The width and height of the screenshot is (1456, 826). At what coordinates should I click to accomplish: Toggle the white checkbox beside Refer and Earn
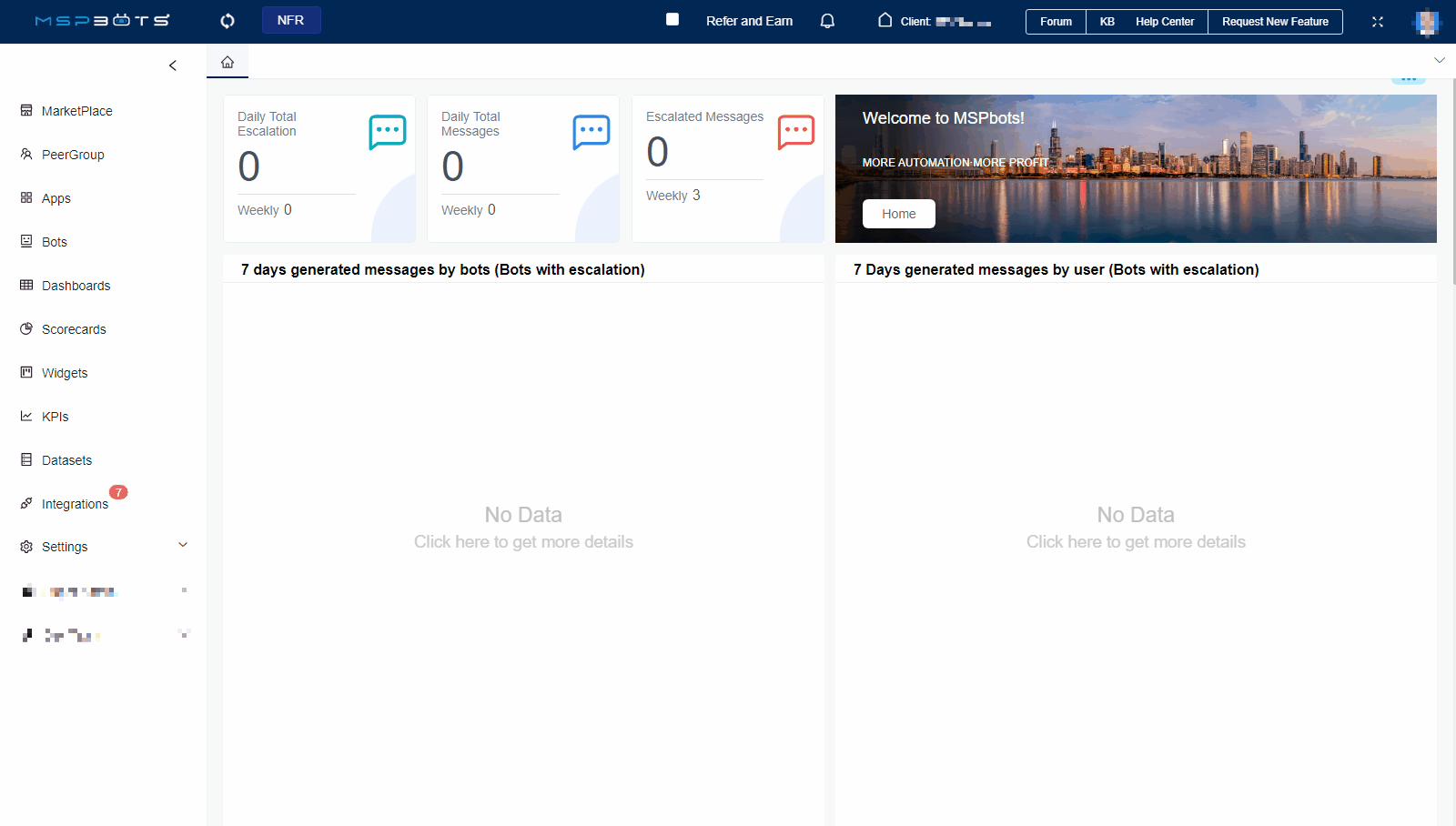click(x=672, y=19)
